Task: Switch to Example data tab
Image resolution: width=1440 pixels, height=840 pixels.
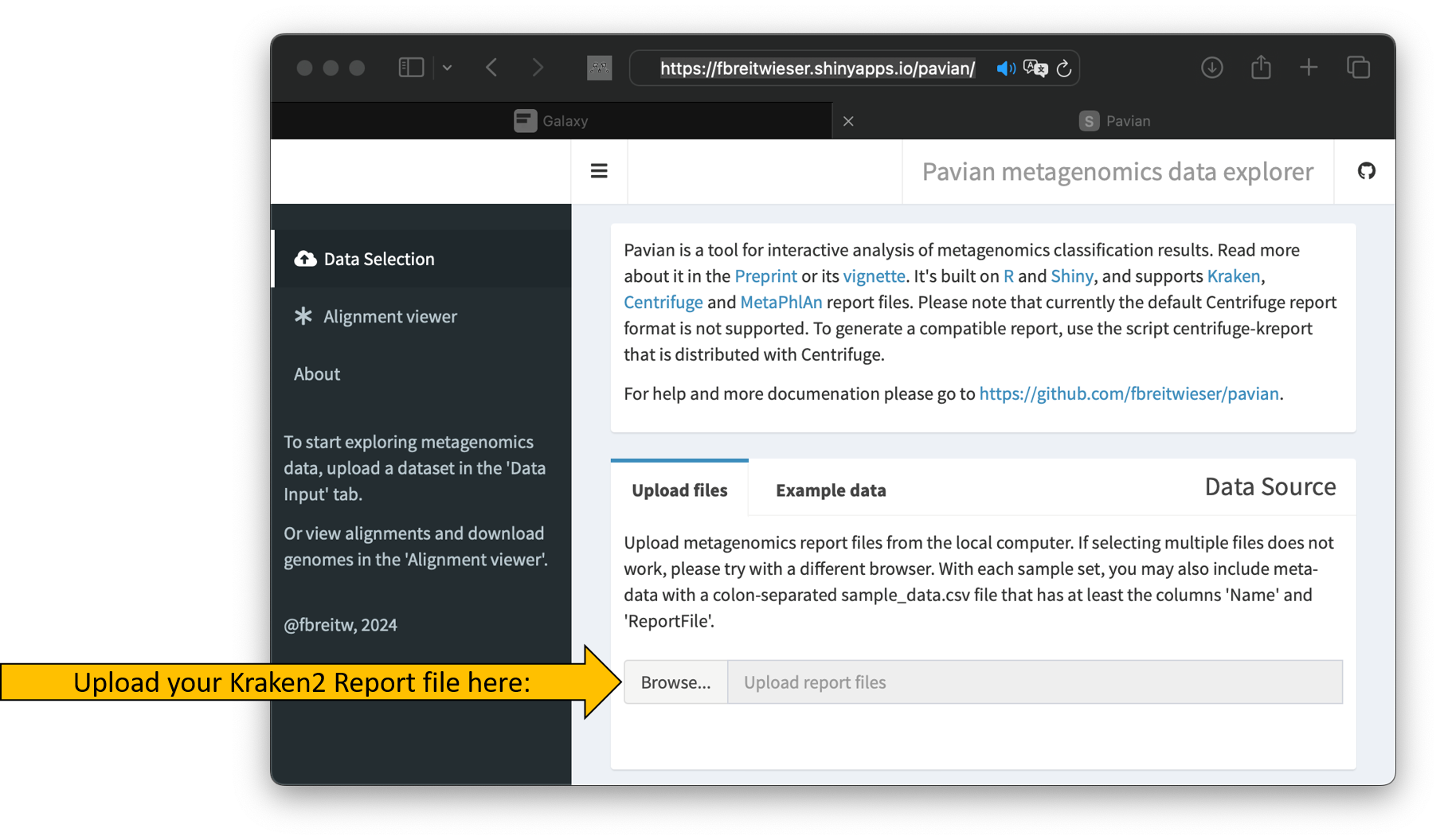Action: [x=831, y=490]
